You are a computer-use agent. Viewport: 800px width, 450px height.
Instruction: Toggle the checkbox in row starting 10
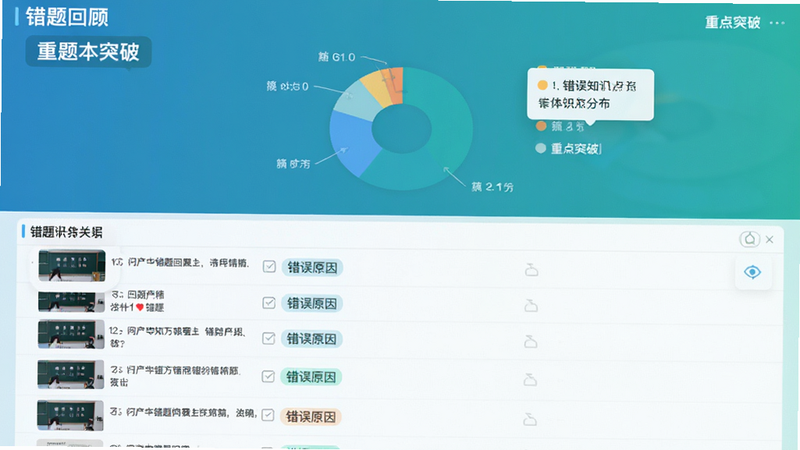269,266
